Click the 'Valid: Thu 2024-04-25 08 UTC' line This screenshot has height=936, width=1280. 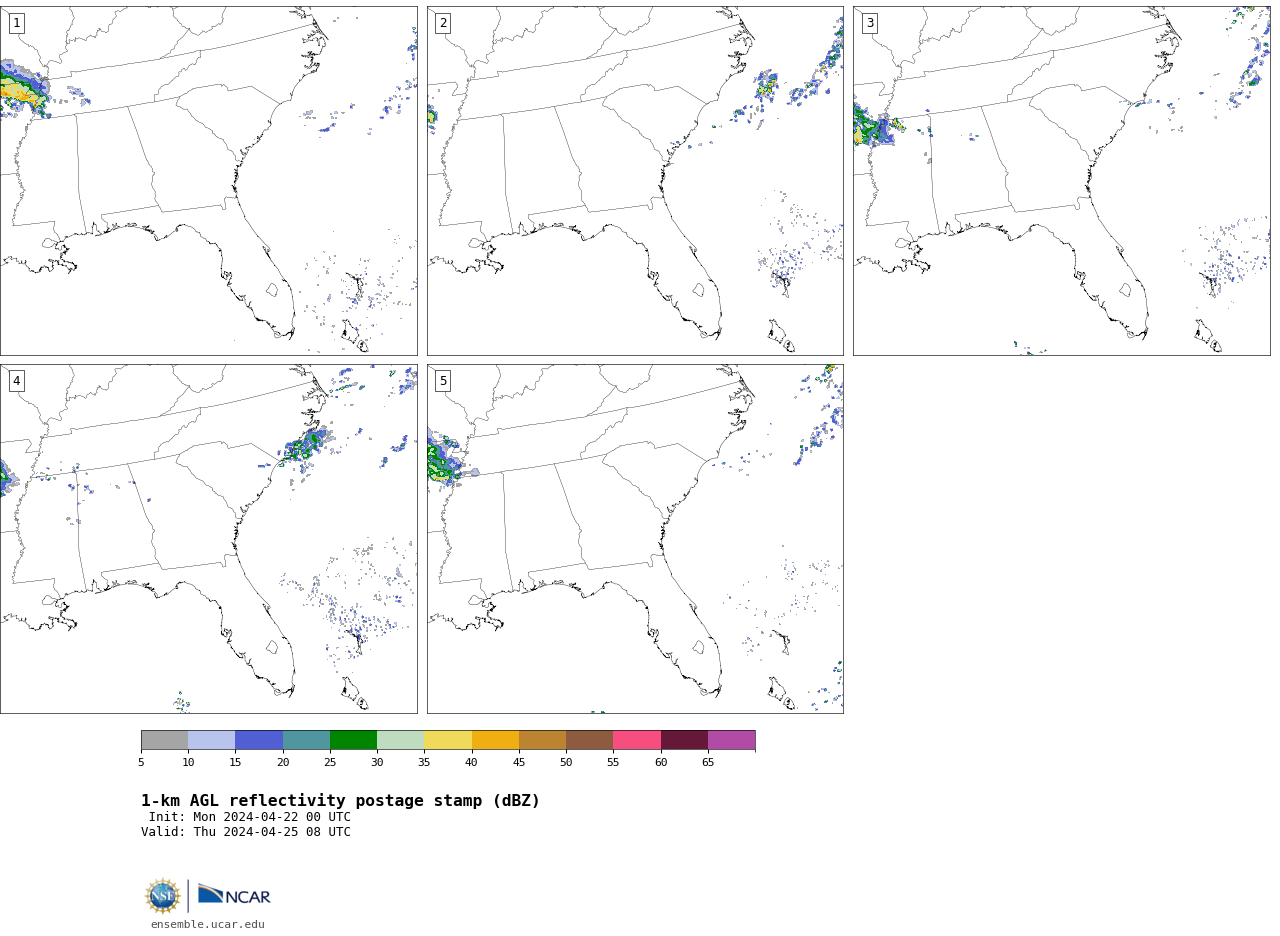246,832
